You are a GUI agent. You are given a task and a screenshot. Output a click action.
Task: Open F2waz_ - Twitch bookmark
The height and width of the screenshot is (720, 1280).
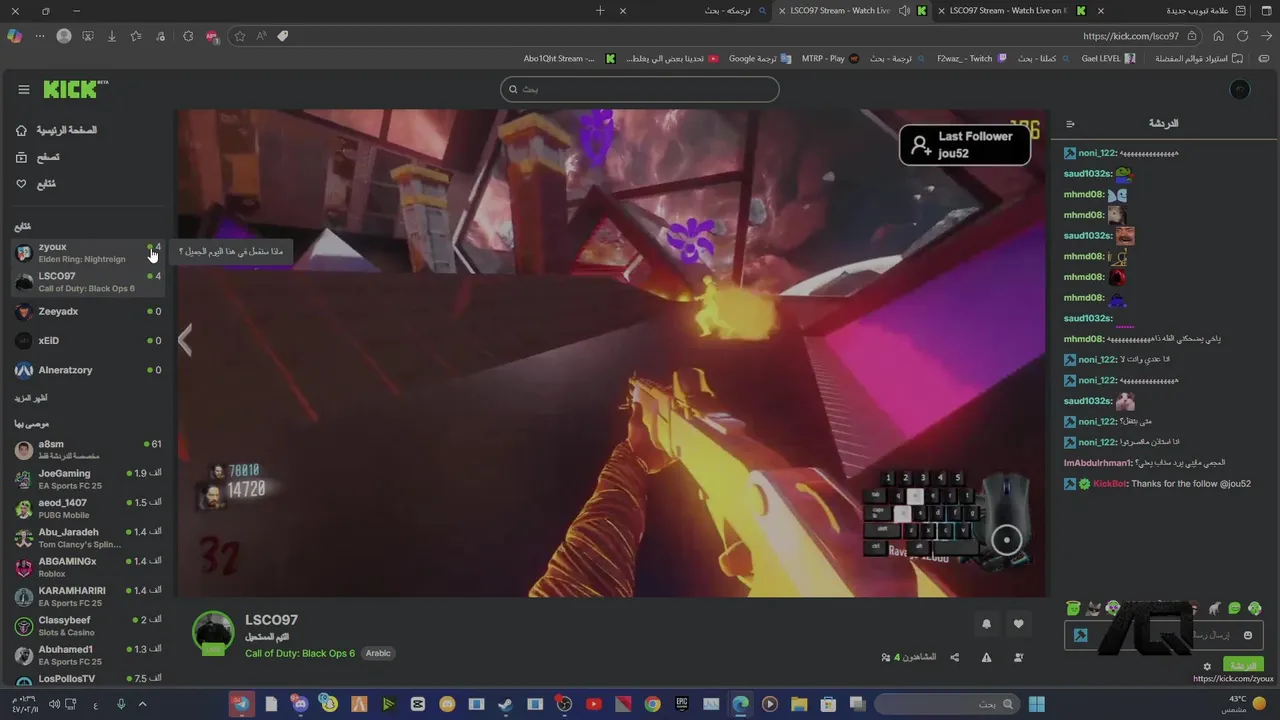(972, 59)
